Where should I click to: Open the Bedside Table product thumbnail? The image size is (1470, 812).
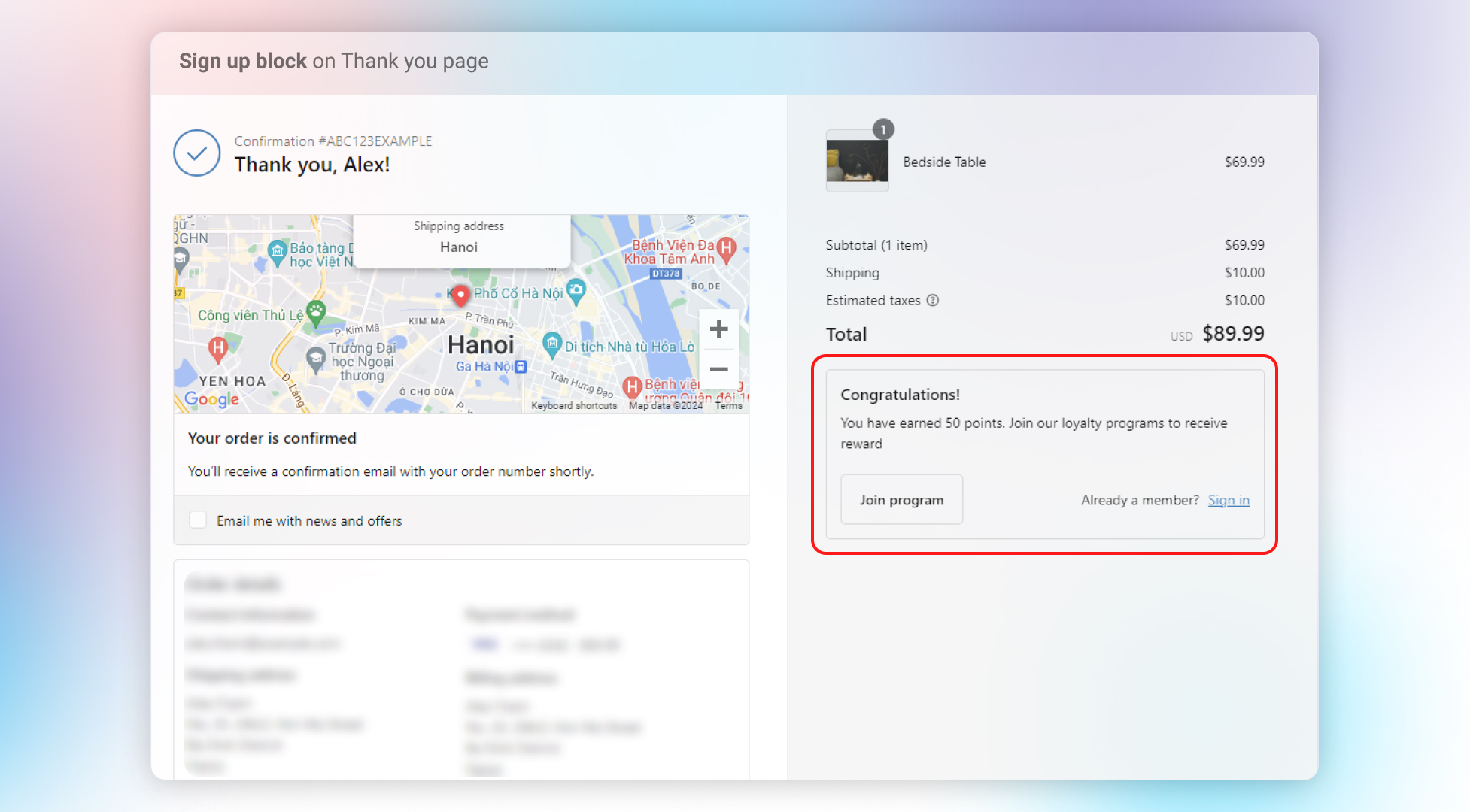pos(857,161)
